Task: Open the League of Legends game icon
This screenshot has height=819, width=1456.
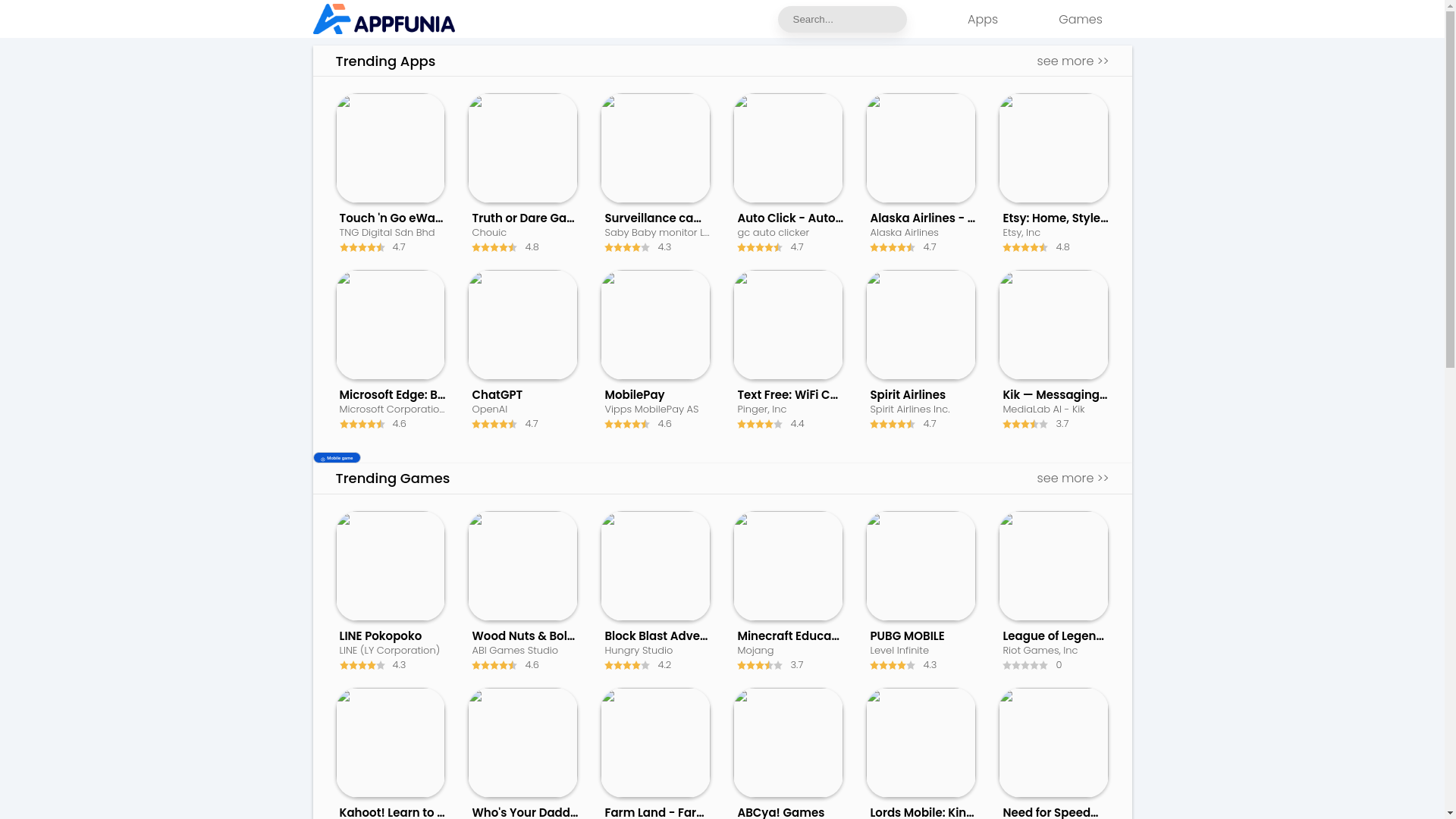Action: pos(1053,566)
